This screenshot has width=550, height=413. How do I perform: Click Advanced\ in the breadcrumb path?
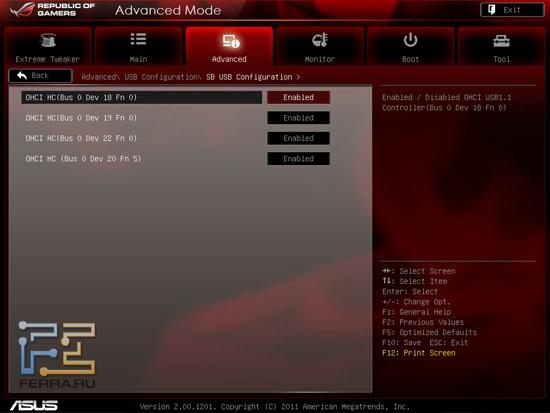pyautogui.click(x=101, y=77)
